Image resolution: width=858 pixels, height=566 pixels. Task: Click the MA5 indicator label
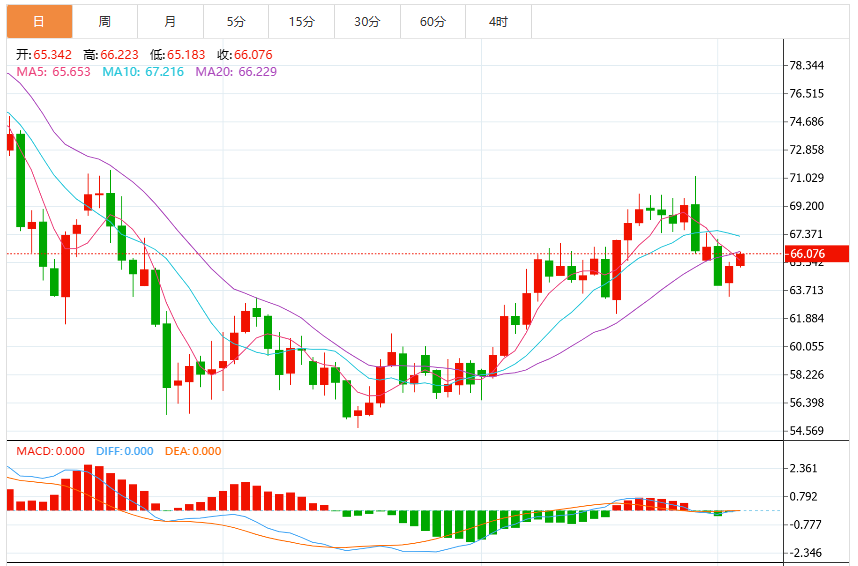[x=54, y=72]
